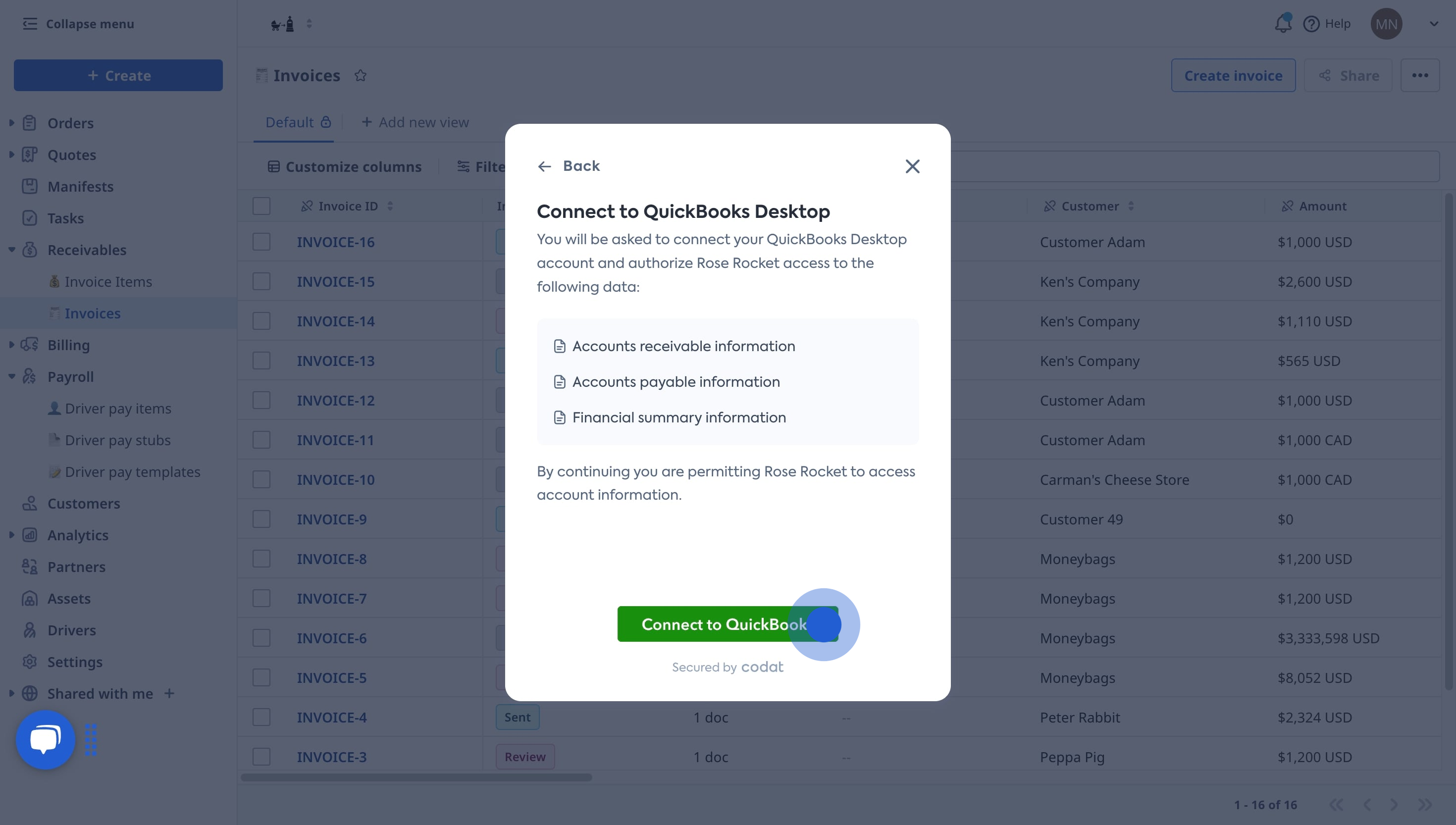Viewport: 1456px width, 825px height.
Task: Open the three-dots more options button
Action: pos(1419,75)
